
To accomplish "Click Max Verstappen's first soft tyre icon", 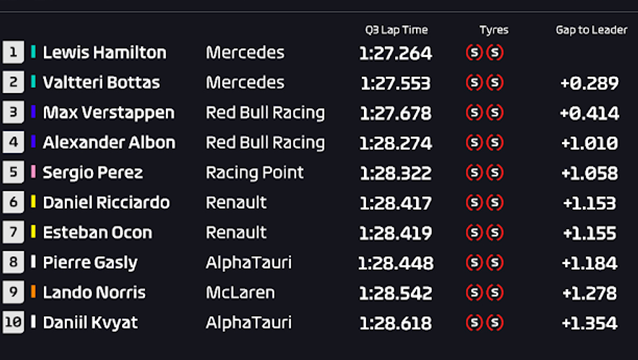I will point(474,113).
